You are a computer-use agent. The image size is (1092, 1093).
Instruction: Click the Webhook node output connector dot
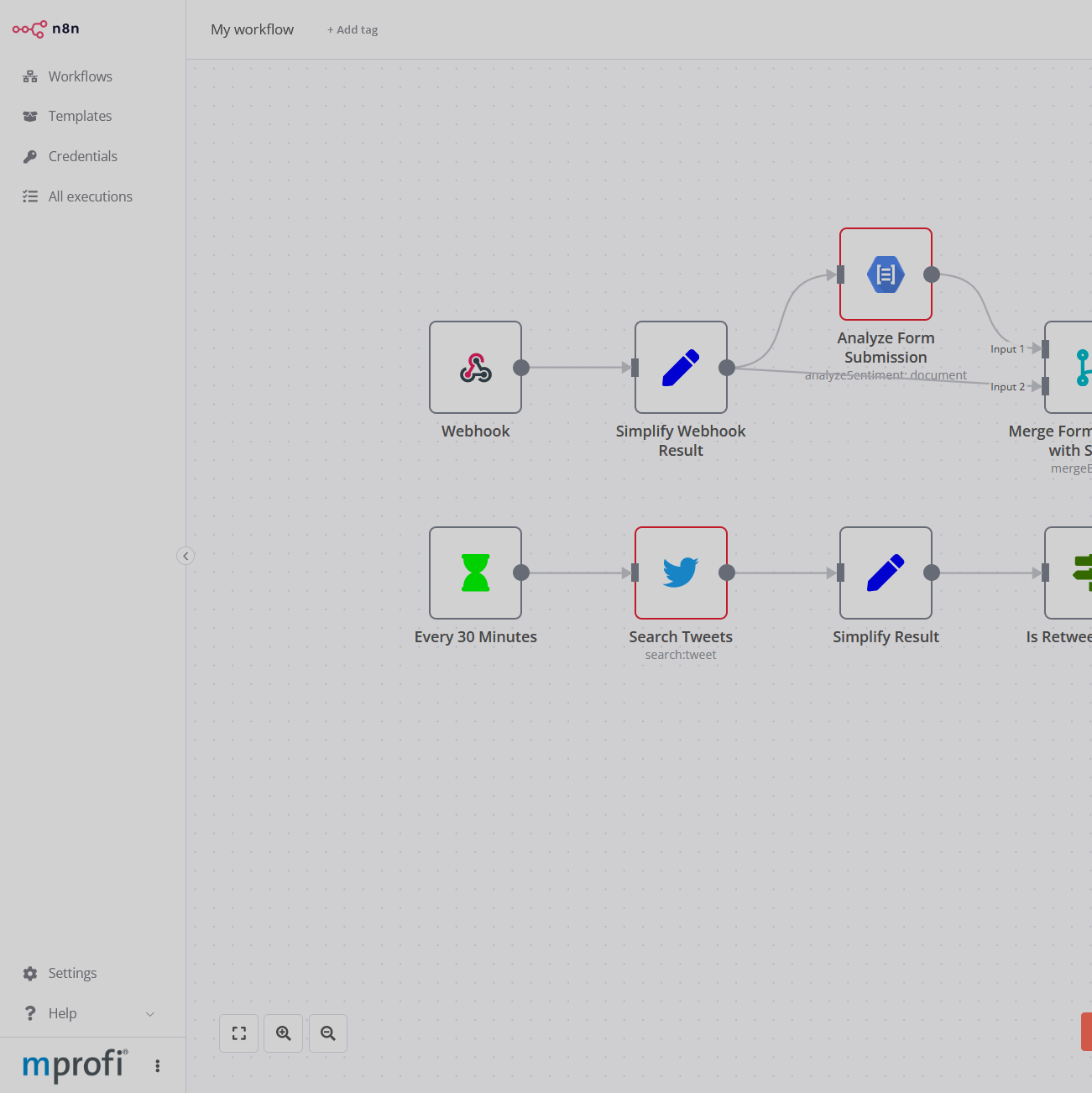point(521,368)
